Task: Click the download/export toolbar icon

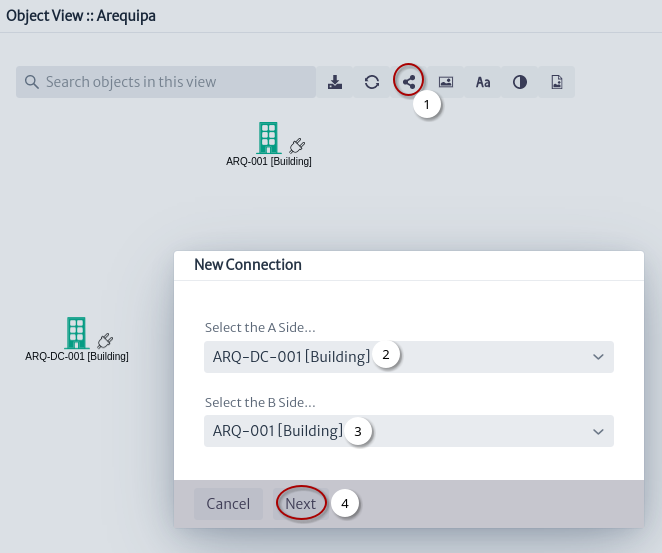Action: tap(335, 82)
